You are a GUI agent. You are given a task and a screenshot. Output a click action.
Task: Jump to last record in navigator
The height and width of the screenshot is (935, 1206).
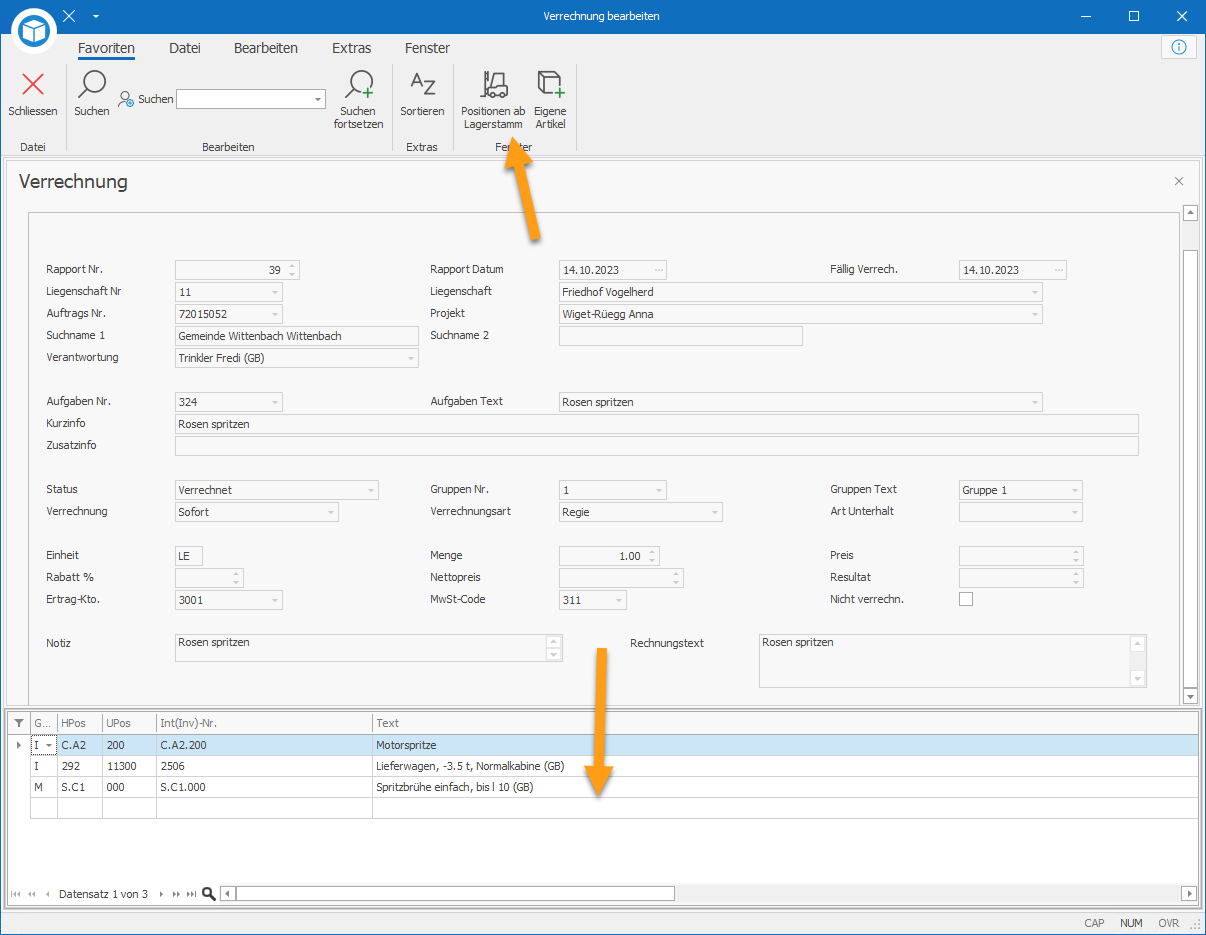coord(192,894)
